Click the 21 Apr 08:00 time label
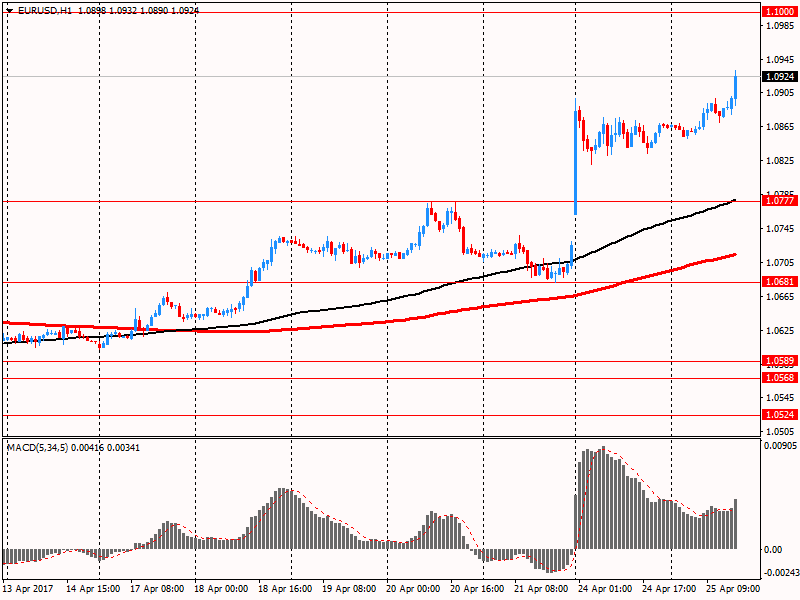The image size is (800, 600). (x=541, y=589)
